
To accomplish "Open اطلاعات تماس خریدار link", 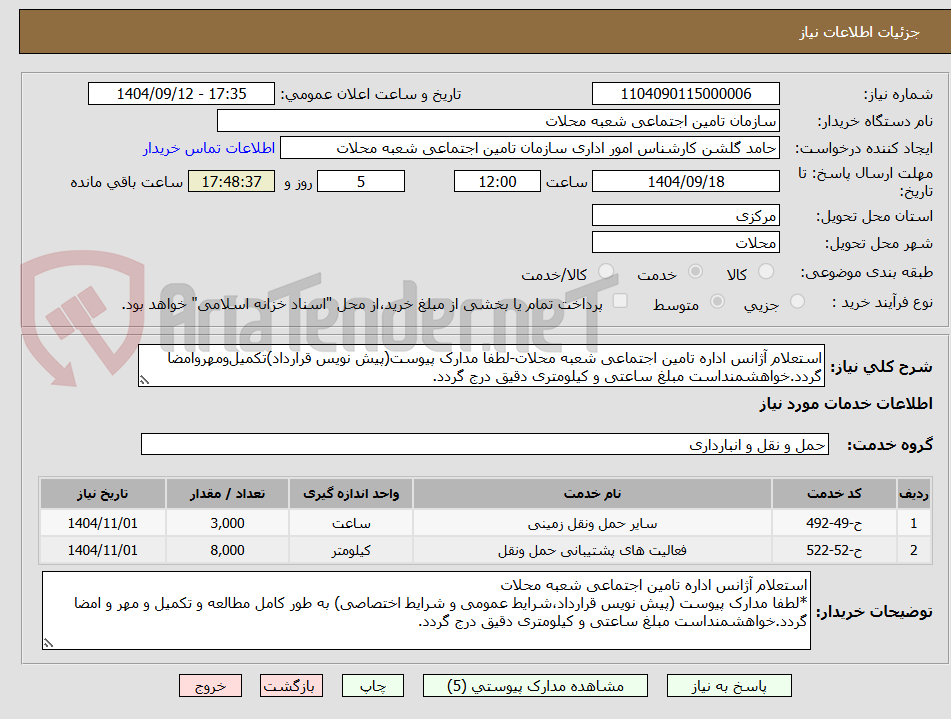I will coord(209,148).
